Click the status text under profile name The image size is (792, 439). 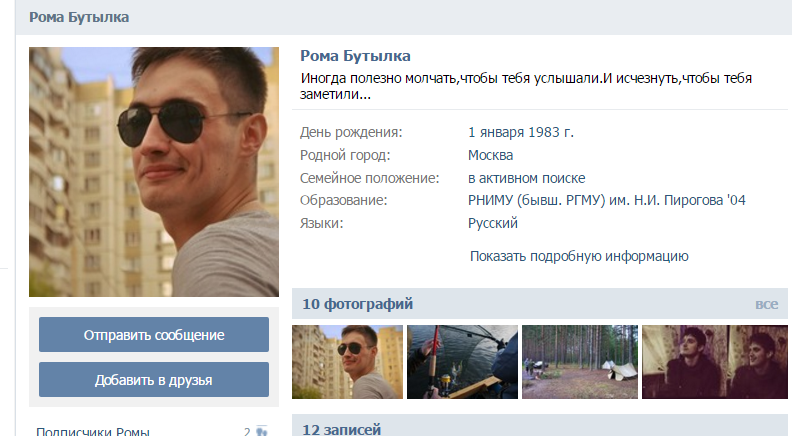click(x=526, y=86)
